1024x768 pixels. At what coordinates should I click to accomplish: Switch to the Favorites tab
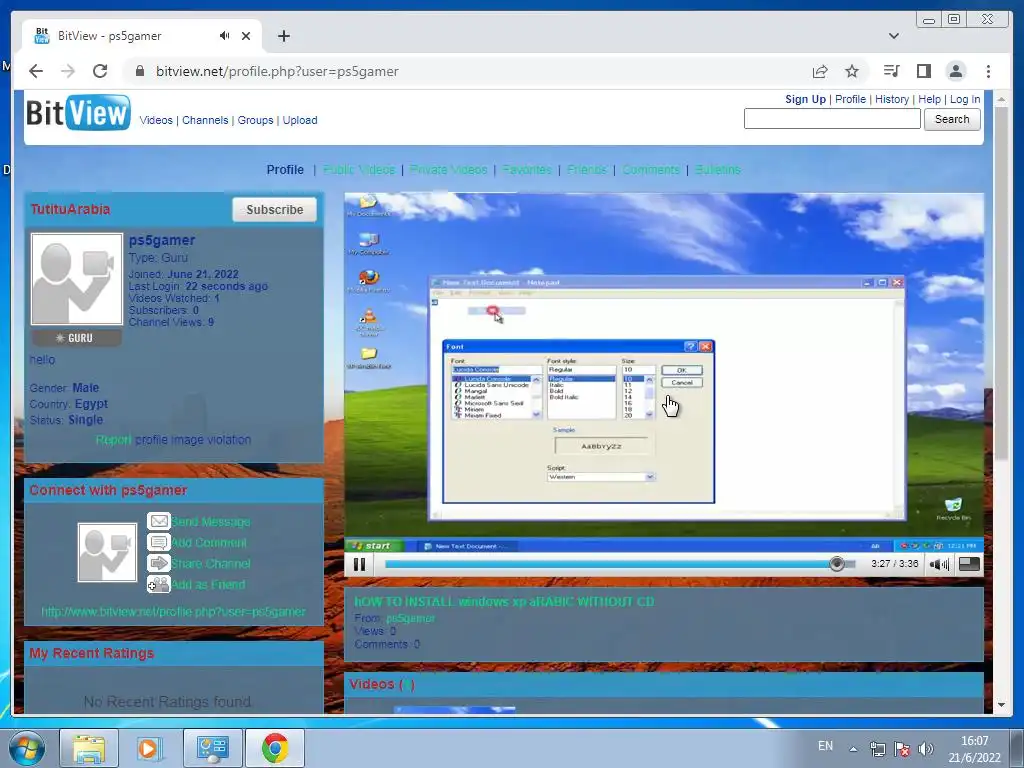click(x=527, y=170)
